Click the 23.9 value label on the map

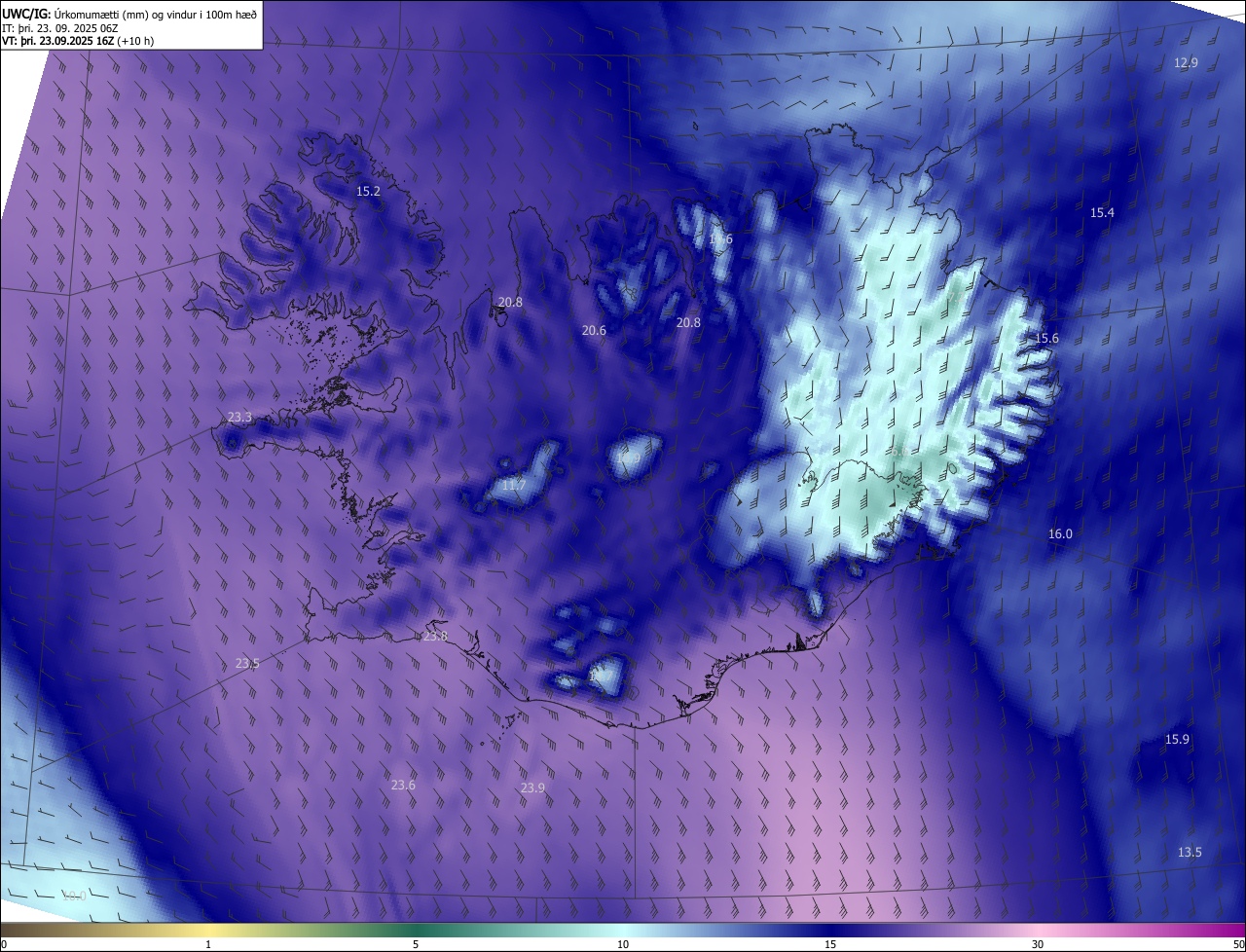[532, 787]
